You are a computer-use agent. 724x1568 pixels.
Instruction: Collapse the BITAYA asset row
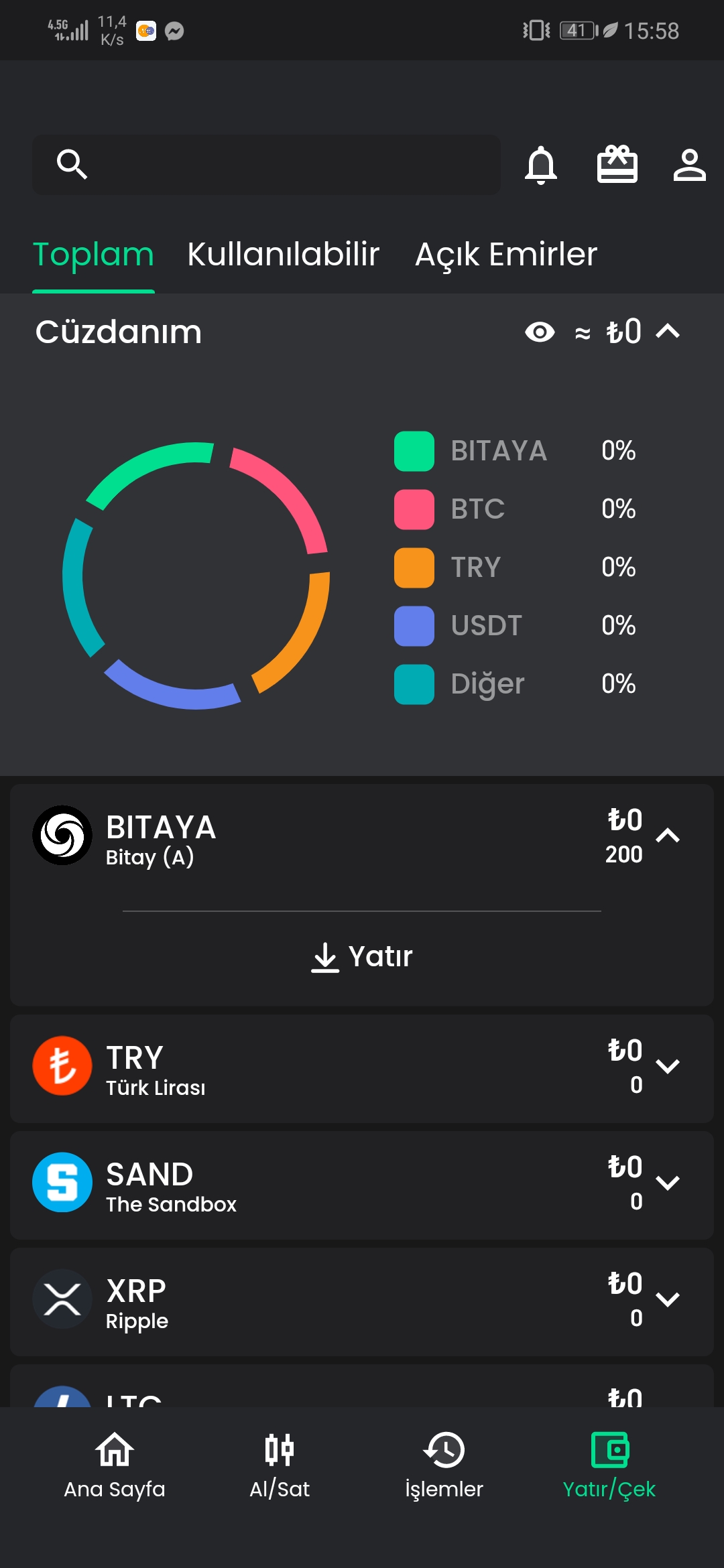pos(668,836)
